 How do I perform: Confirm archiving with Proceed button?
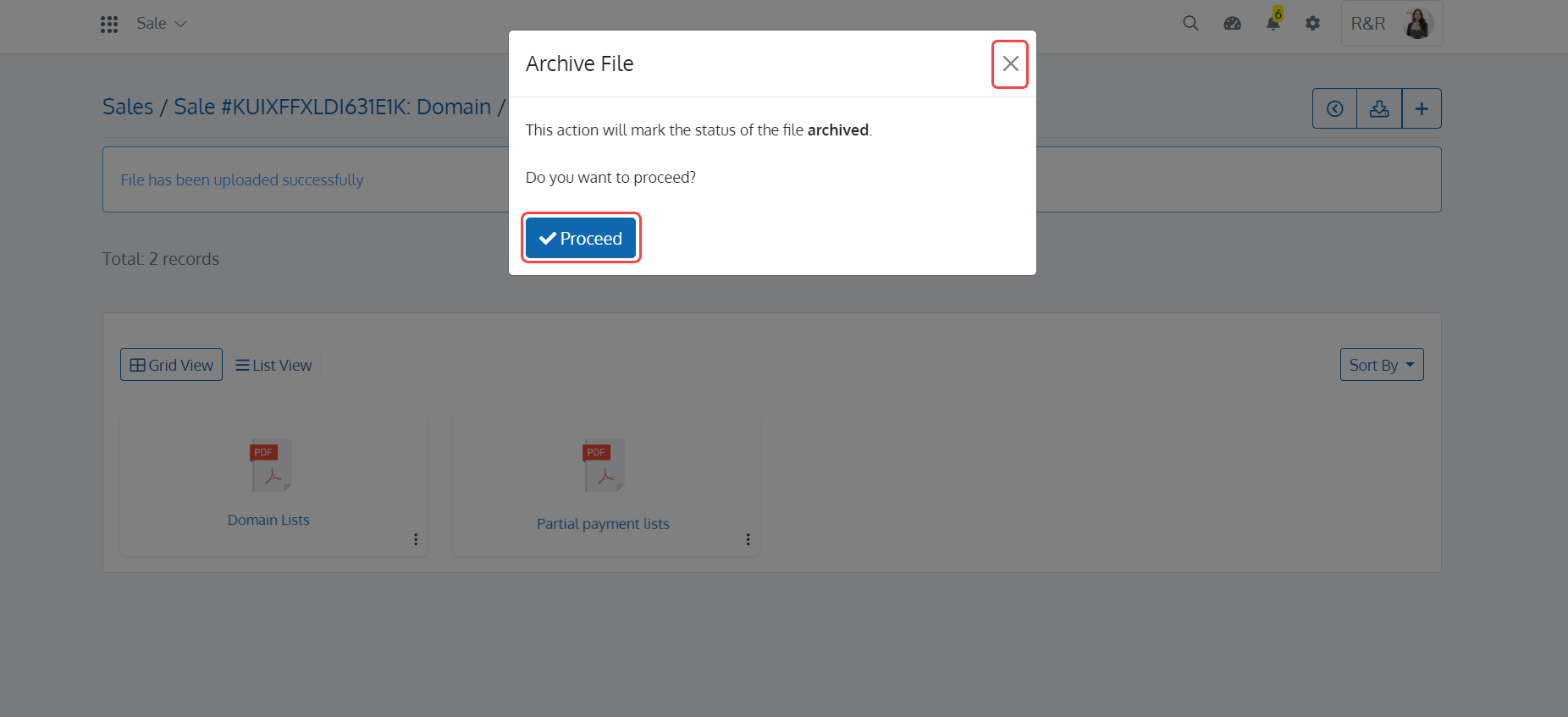(x=581, y=238)
